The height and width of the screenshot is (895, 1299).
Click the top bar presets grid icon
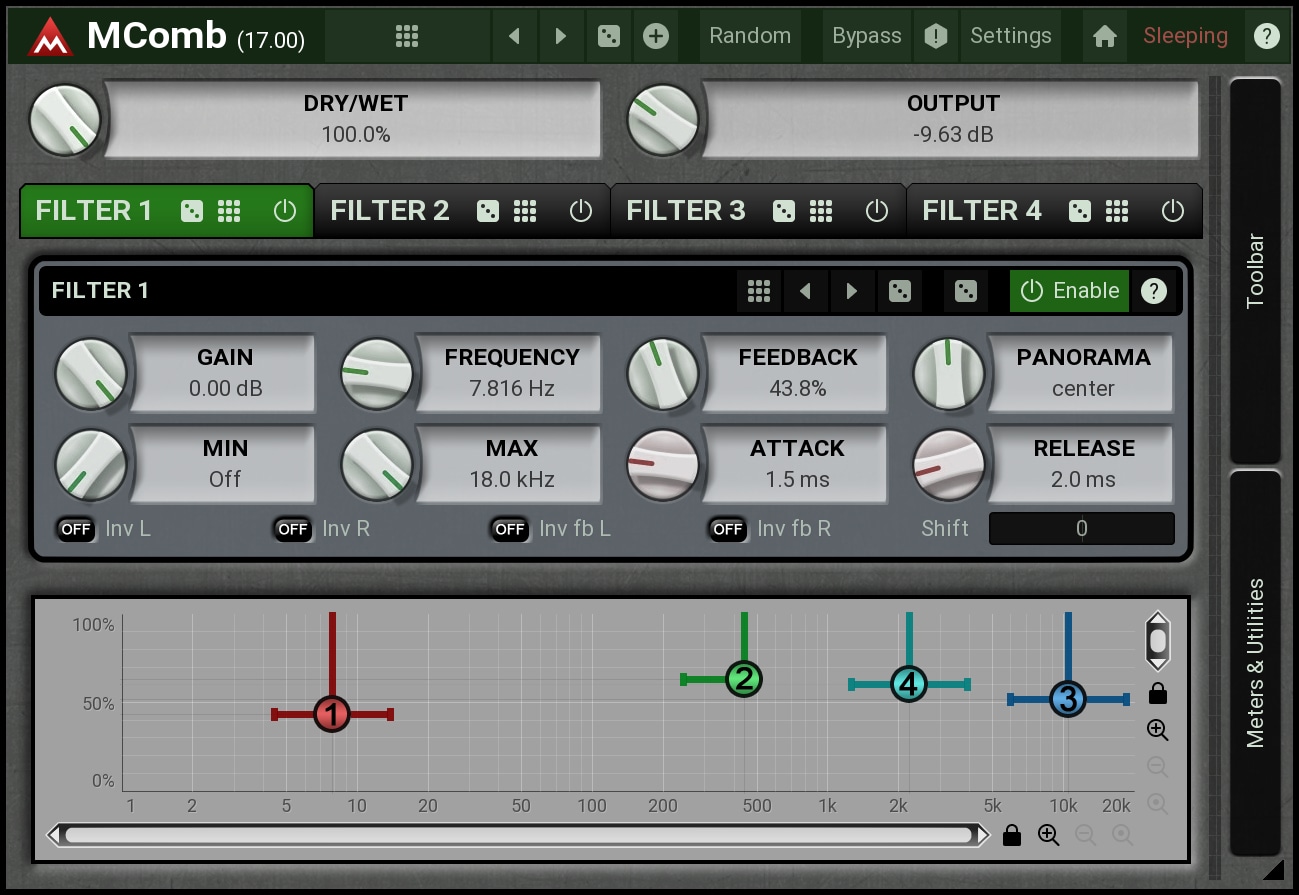click(406, 36)
